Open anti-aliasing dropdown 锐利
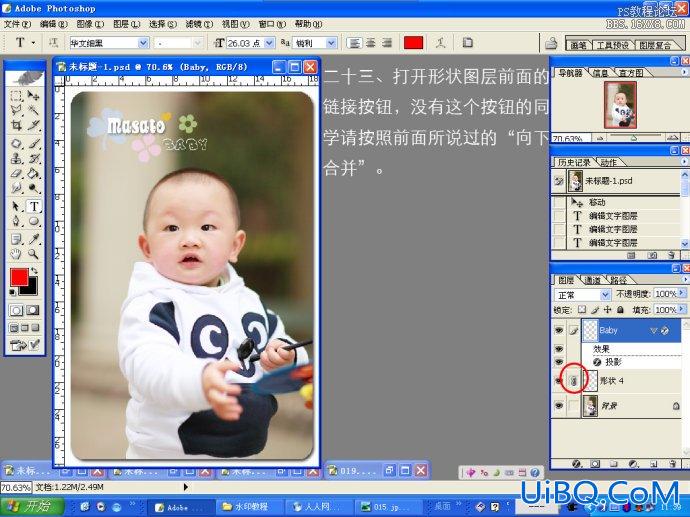 click(x=331, y=43)
